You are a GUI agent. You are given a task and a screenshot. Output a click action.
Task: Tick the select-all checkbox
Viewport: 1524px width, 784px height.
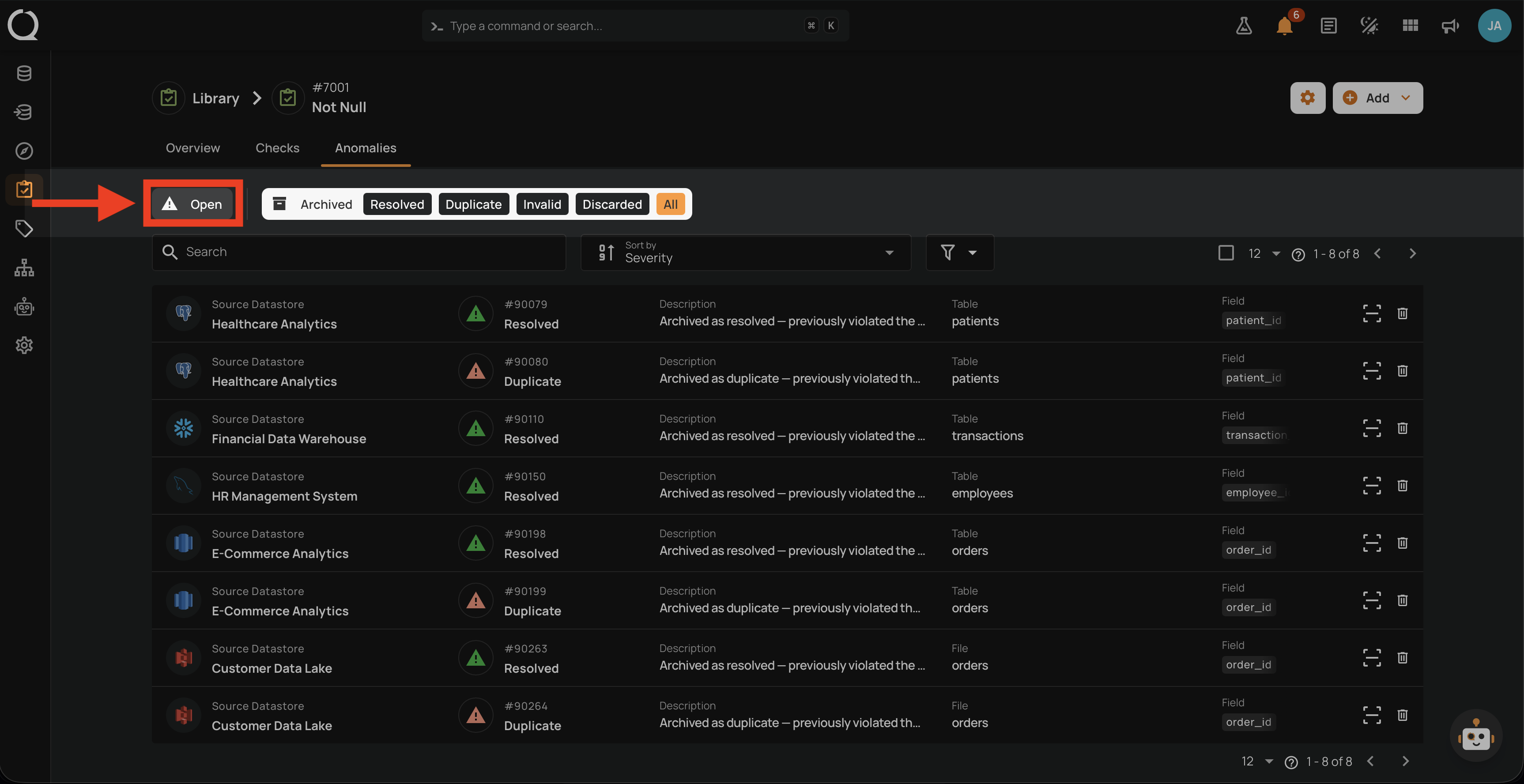click(1226, 253)
